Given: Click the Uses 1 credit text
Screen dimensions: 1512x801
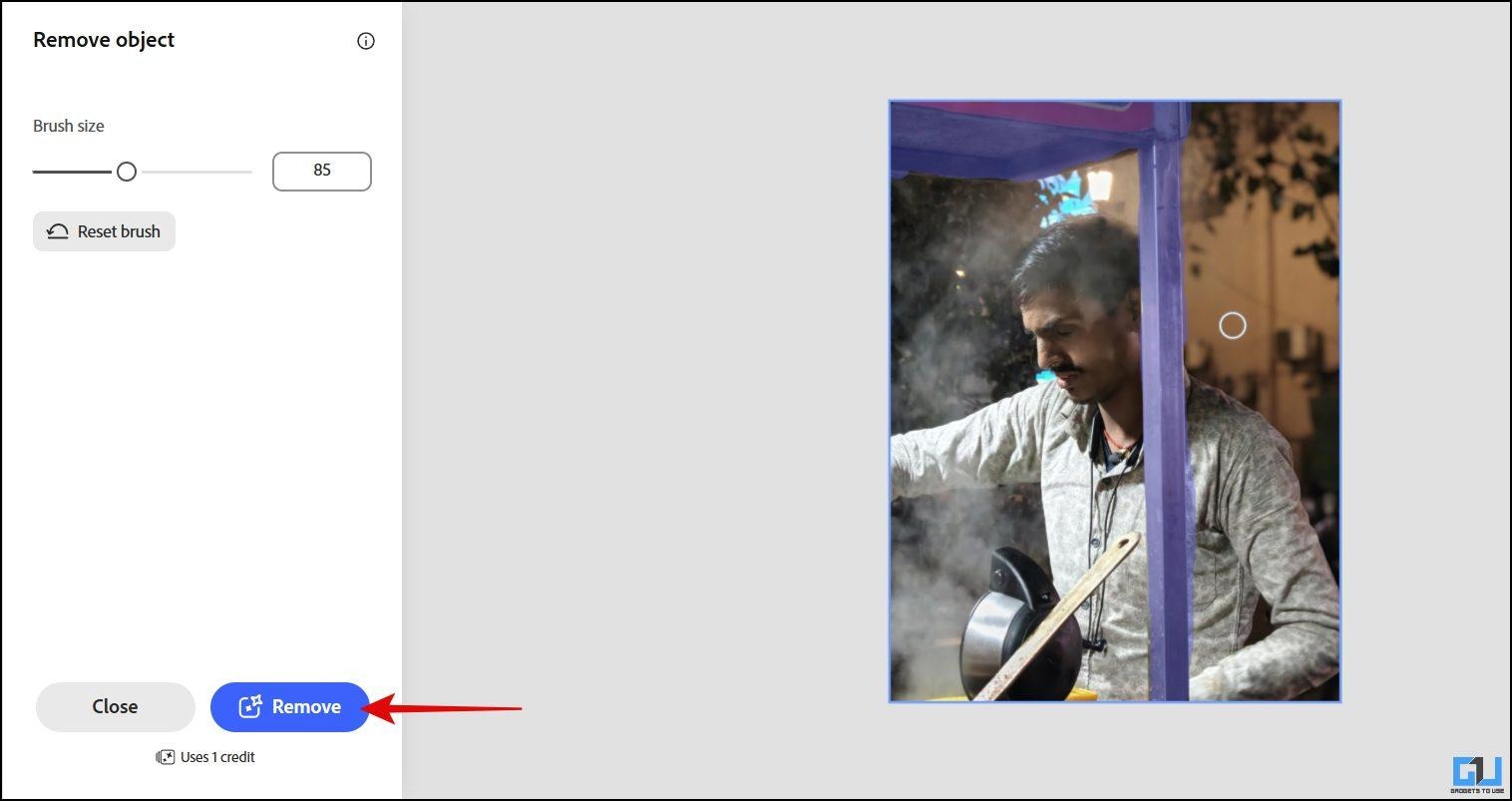Looking at the screenshot, I should [x=217, y=757].
